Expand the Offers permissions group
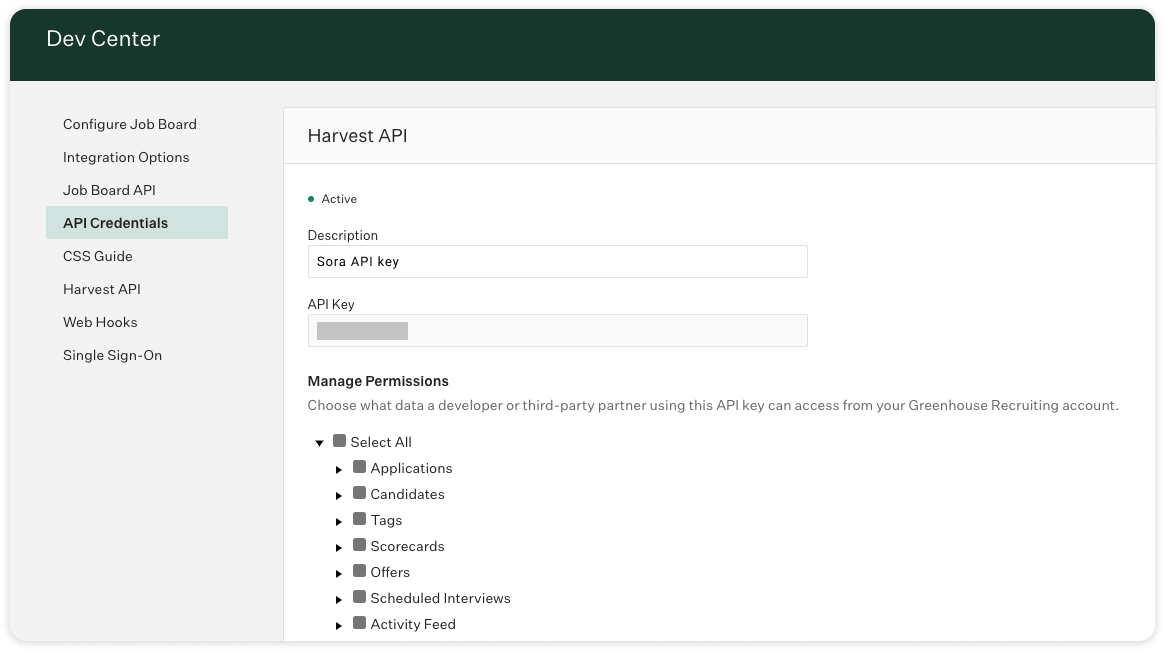1165x652 pixels. click(x=339, y=573)
